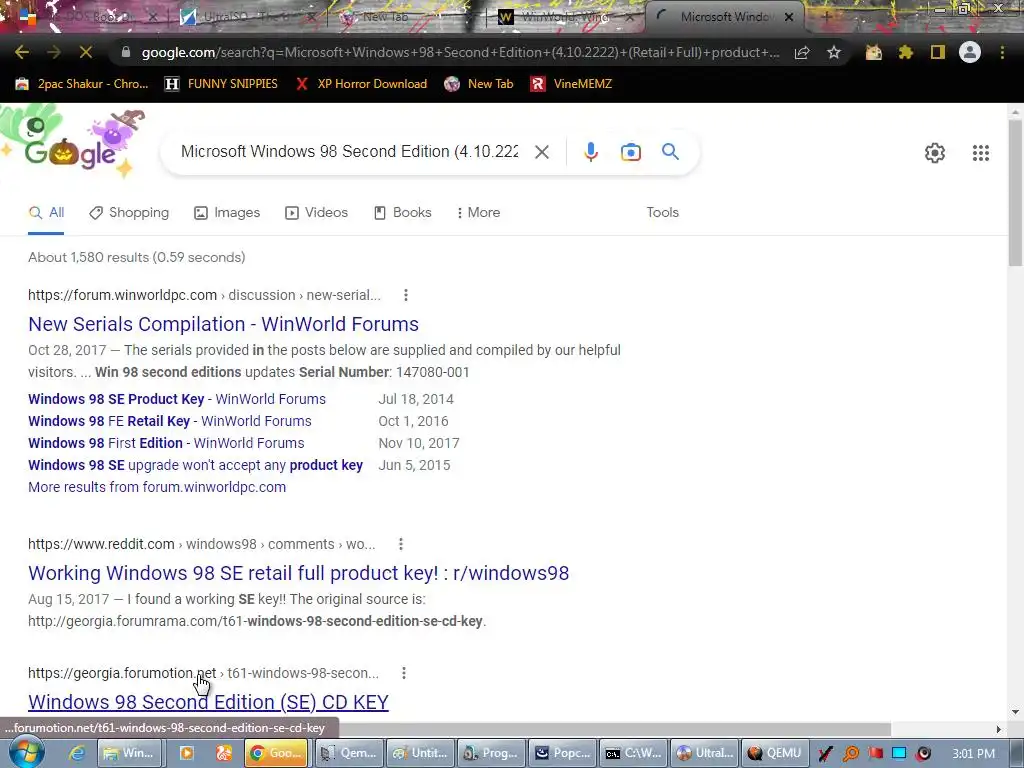
Task: Click the Halloween Google doodle logo
Action: click(x=73, y=144)
